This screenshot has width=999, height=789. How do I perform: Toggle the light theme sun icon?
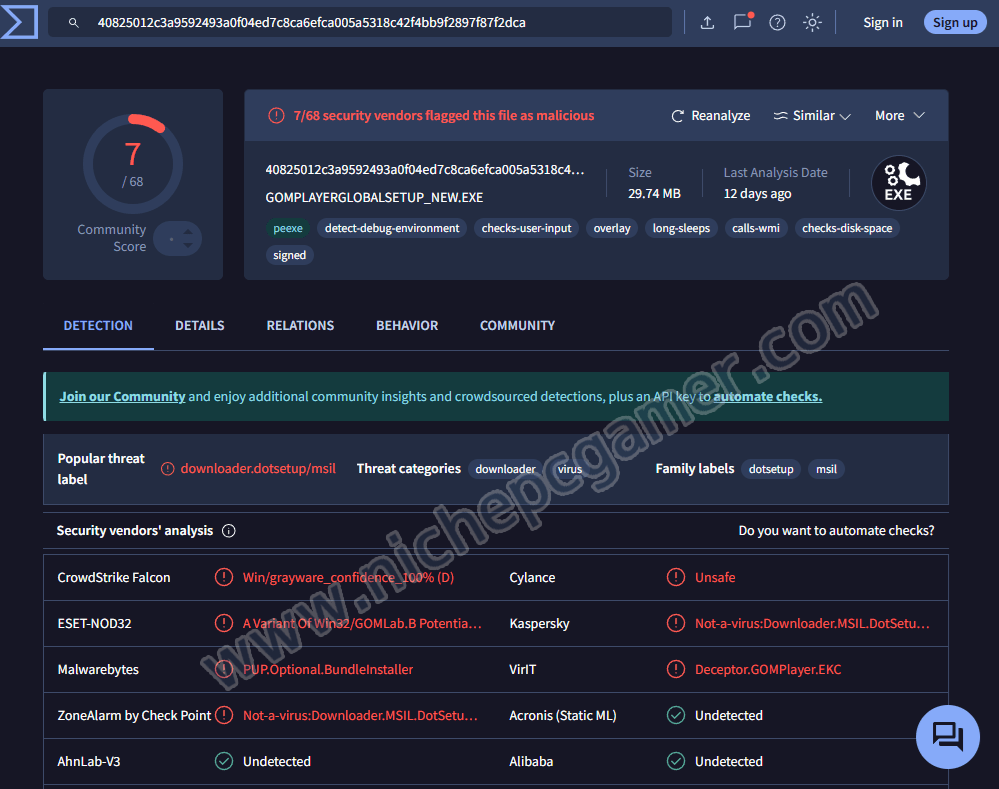(x=812, y=23)
